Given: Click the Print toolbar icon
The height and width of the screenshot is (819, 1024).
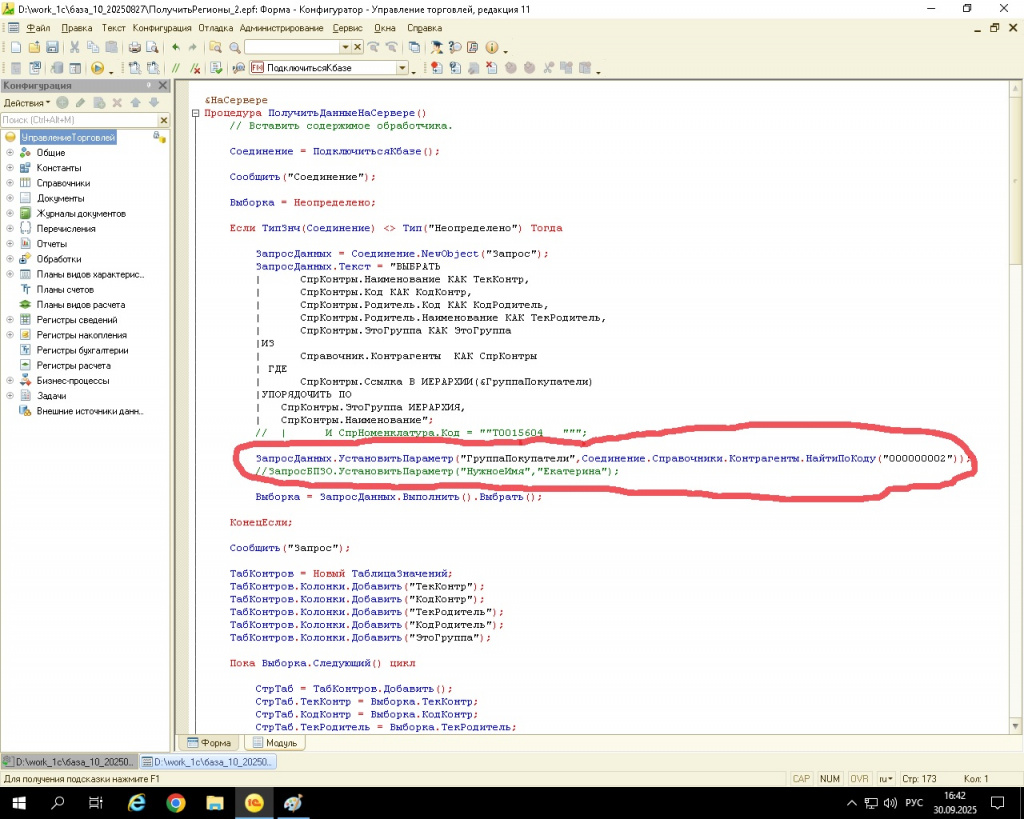Looking at the screenshot, I should point(136,47).
